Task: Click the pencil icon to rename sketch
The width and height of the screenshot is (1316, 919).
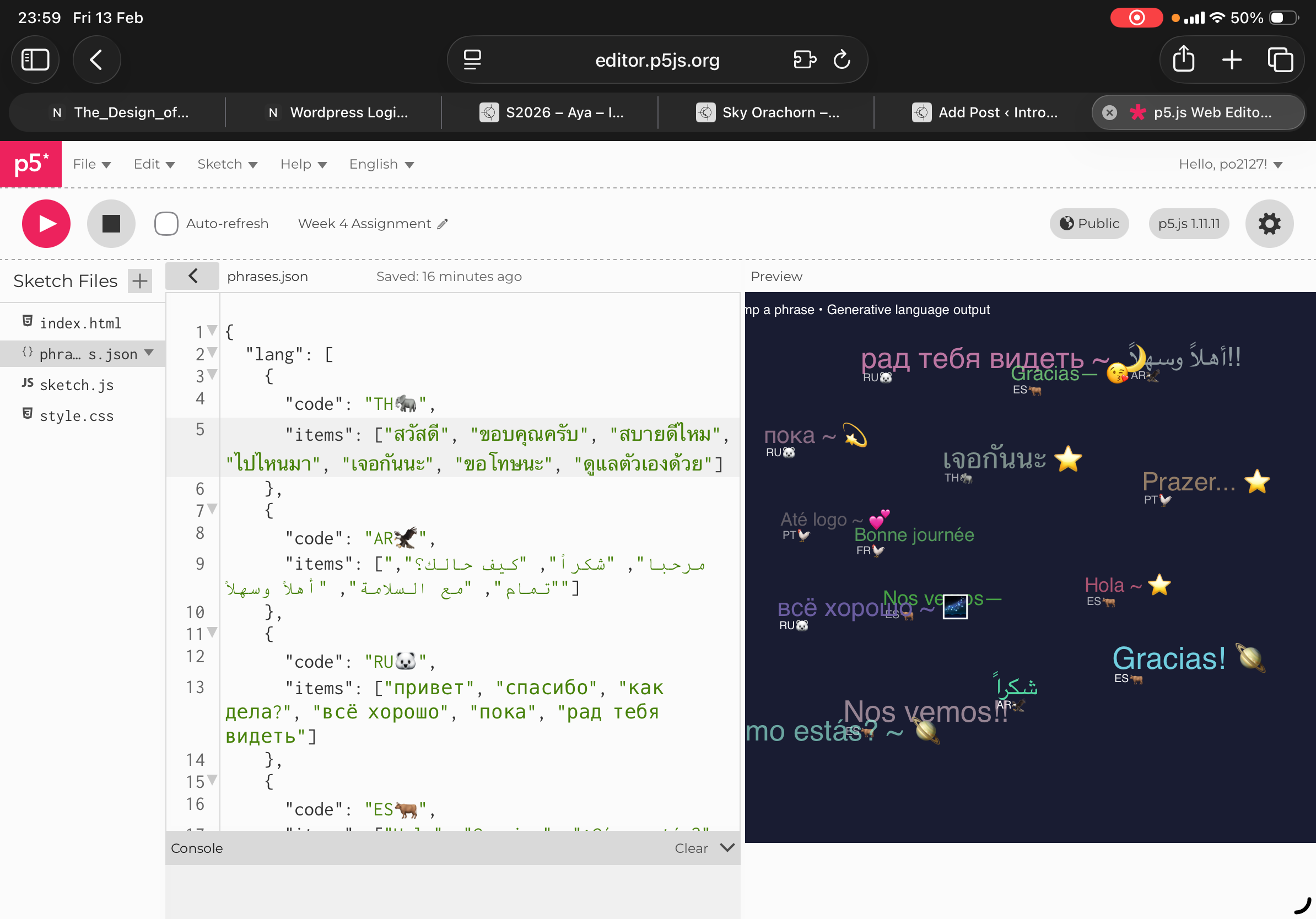Action: (x=443, y=224)
